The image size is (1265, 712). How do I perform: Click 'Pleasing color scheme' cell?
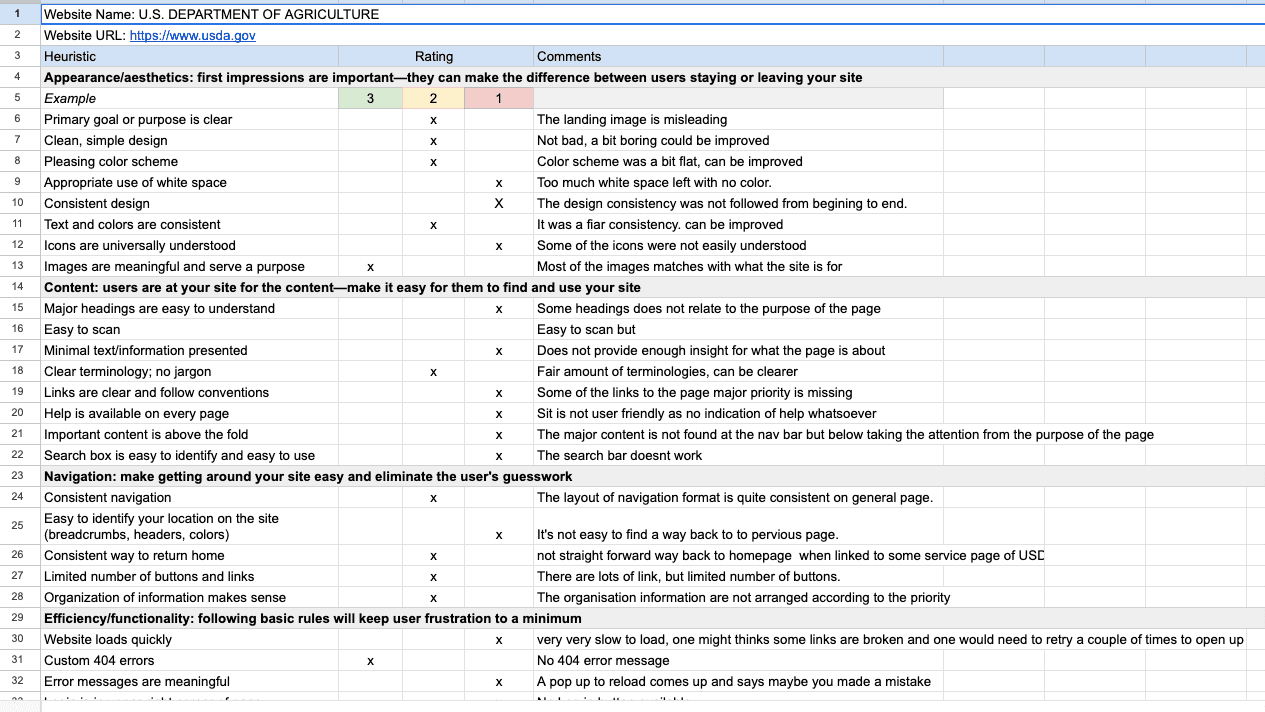click(x=189, y=161)
